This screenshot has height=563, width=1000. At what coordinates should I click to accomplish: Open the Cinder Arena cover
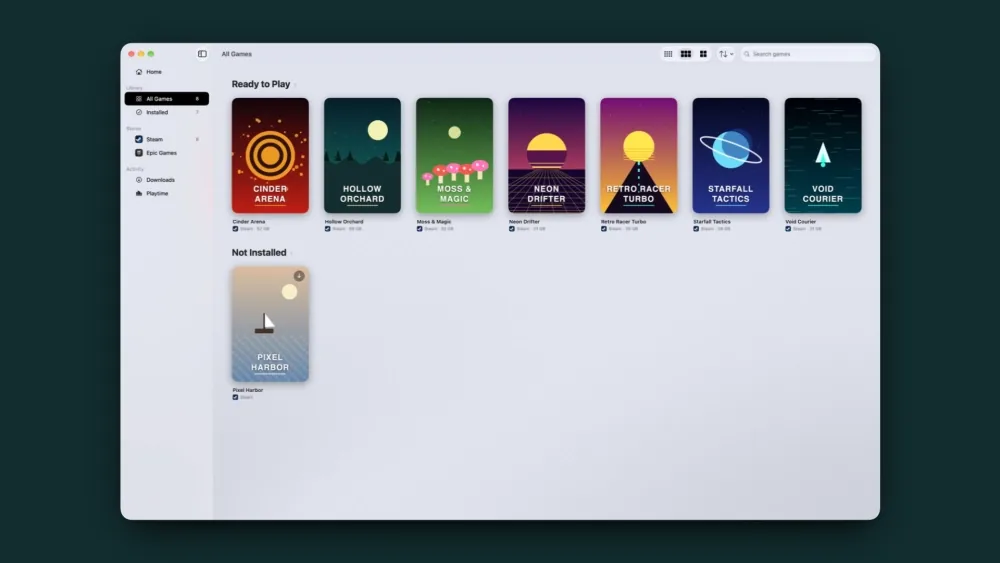click(270, 156)
